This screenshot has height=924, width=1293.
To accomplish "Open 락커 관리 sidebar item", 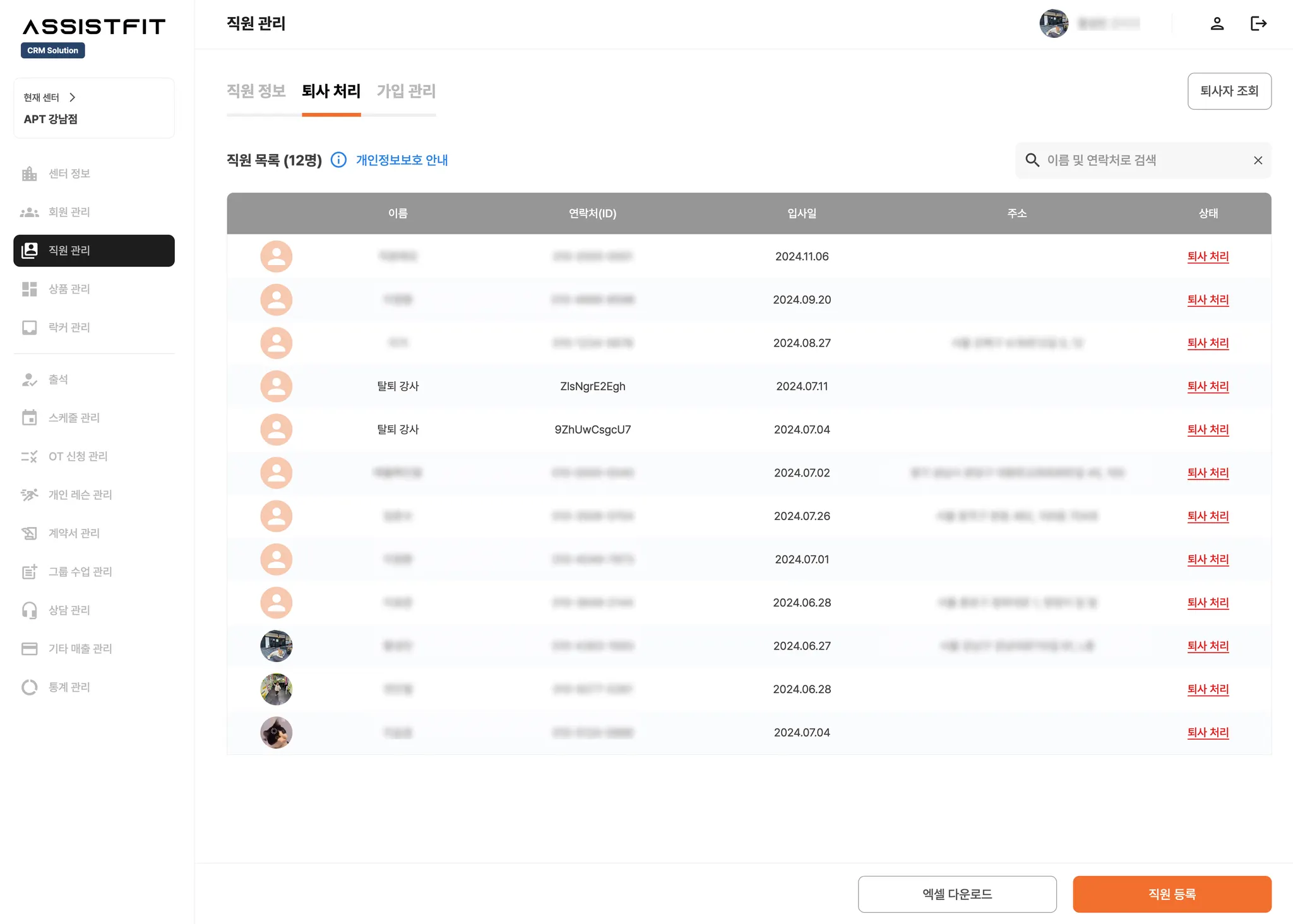I will pyautogui.click(x=69, y=328).
